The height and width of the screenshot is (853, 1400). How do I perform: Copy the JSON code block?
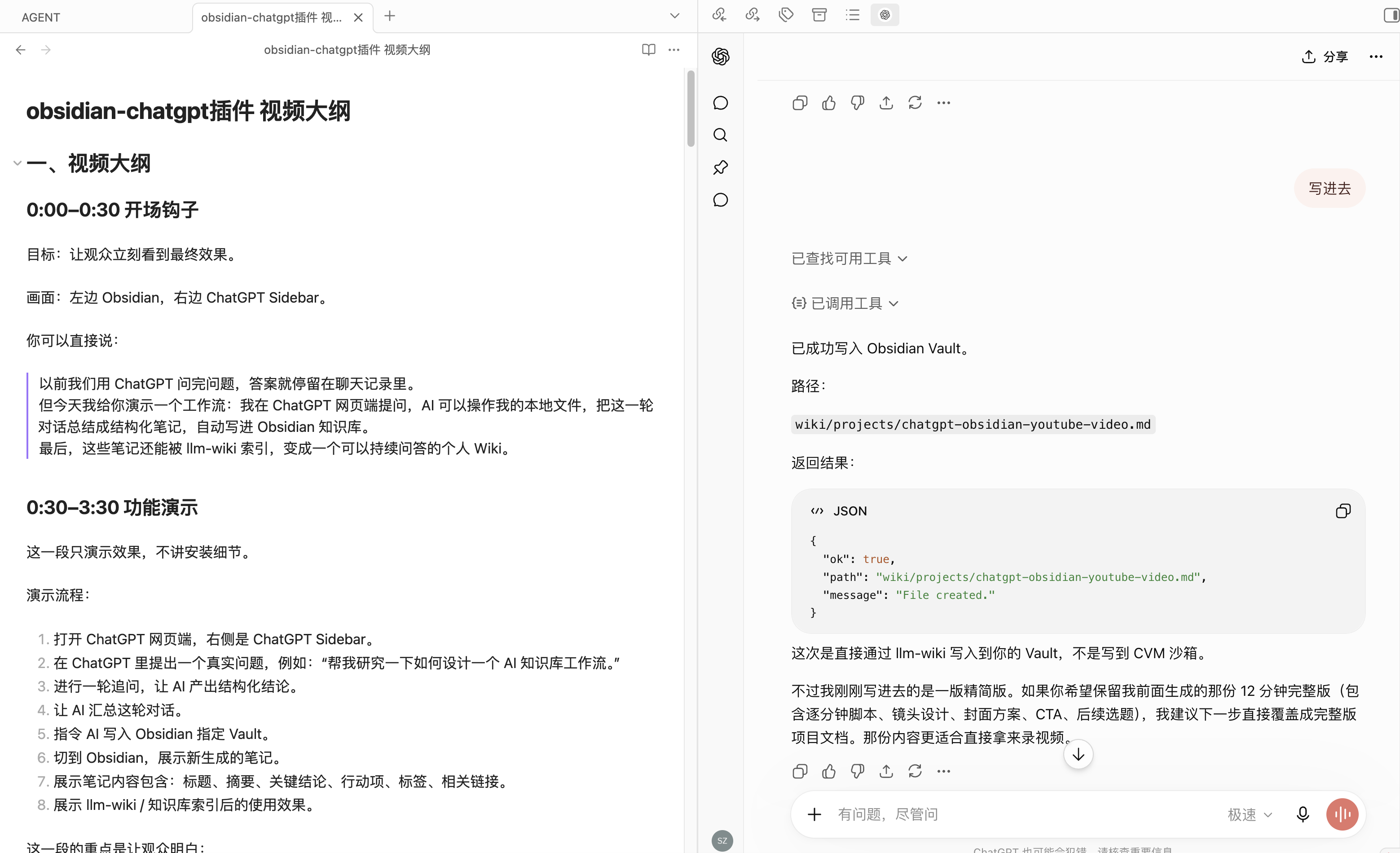pos(1343,511)
